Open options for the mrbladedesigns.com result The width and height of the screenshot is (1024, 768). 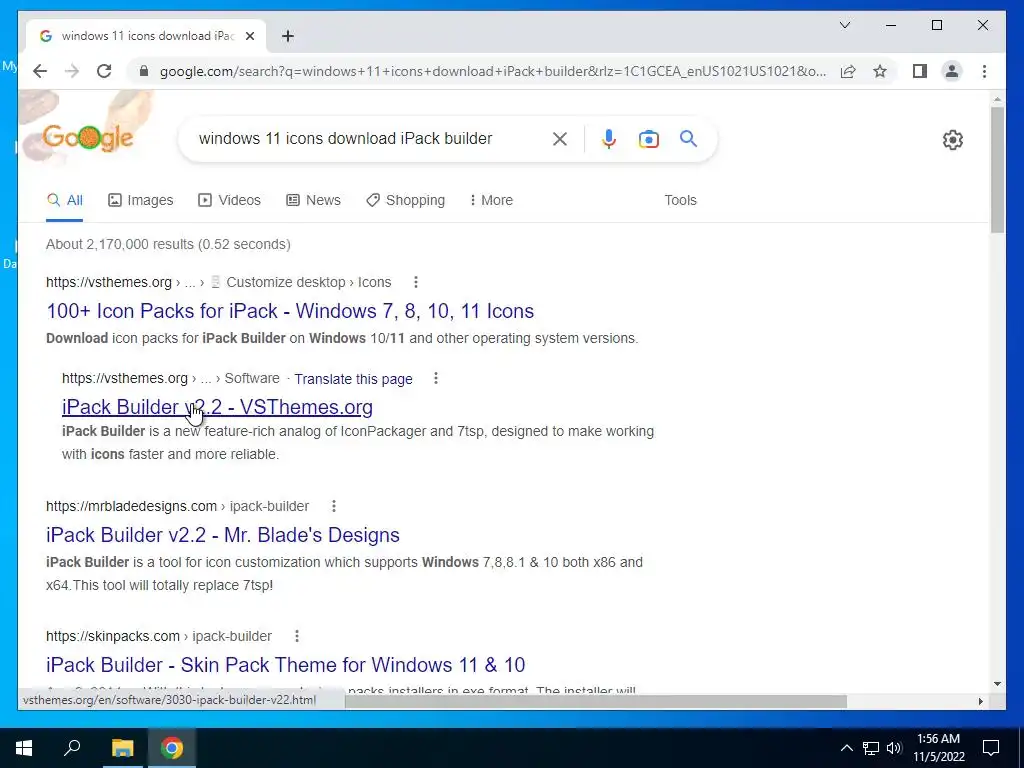click(x=334, y=506)
